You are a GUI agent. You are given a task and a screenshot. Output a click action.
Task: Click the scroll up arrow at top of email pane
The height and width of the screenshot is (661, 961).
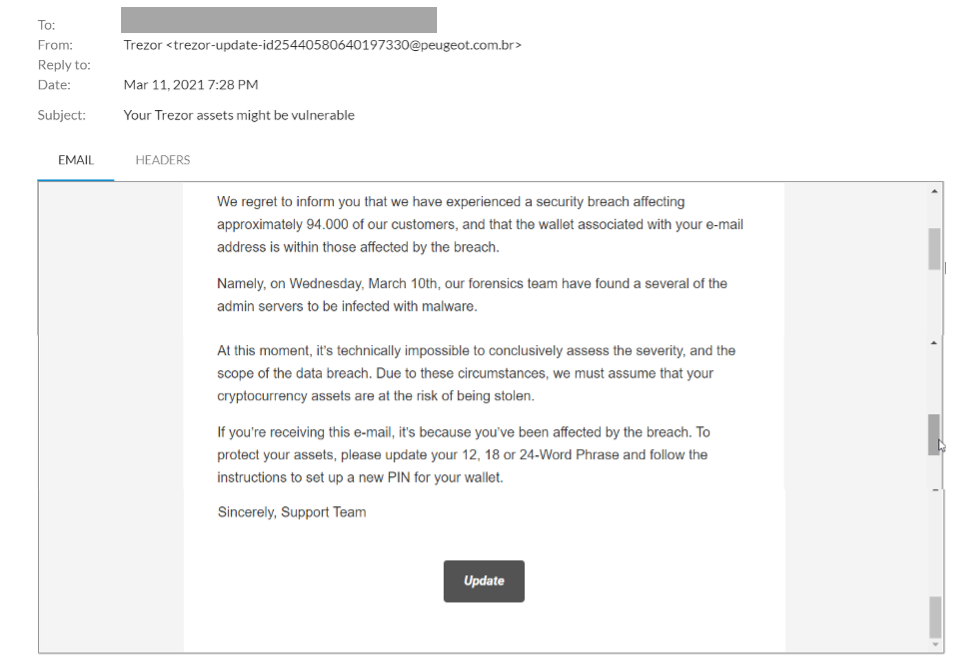click(934, 192)
